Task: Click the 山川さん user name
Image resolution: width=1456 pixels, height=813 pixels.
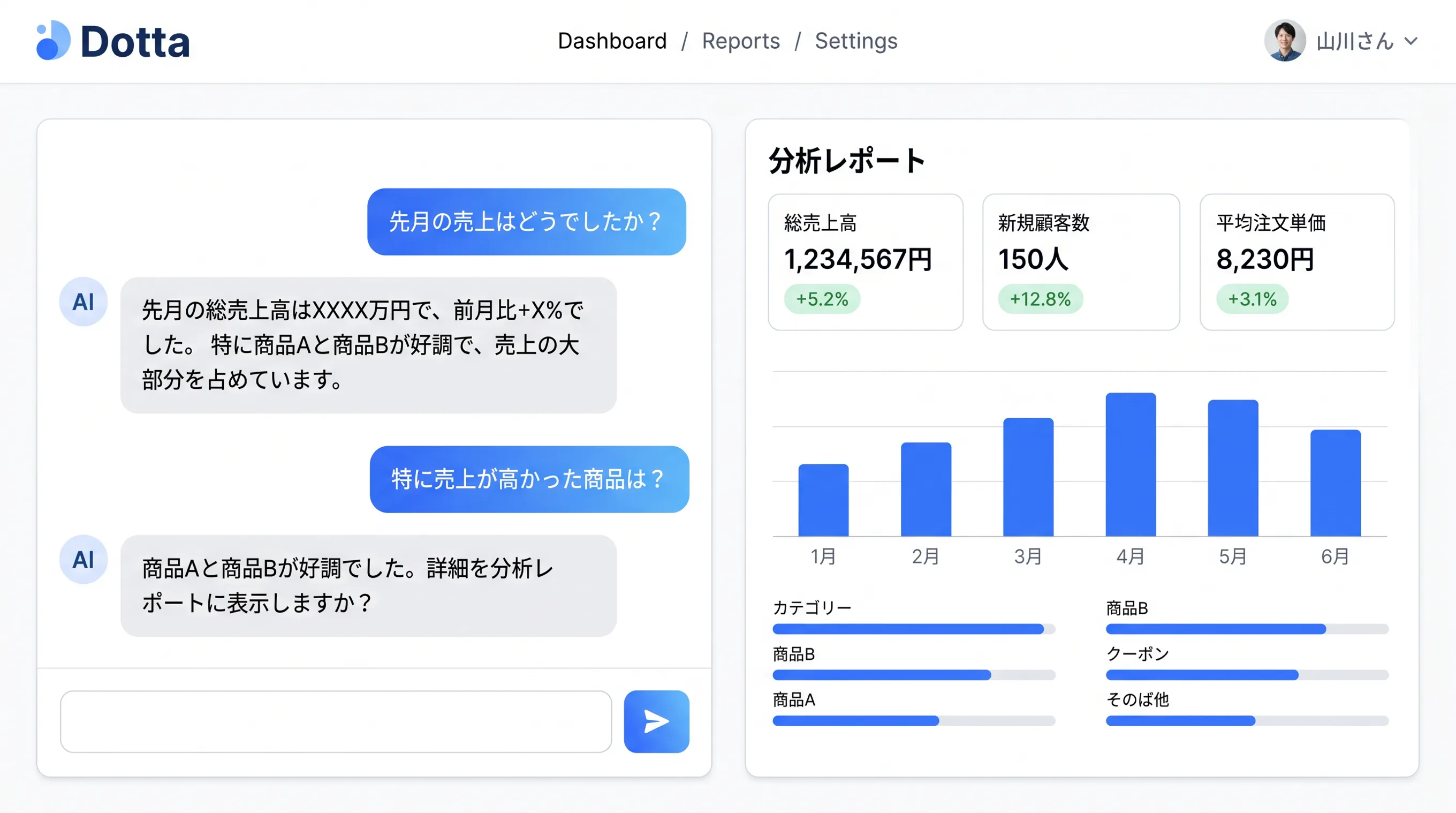Action: pyautogui.click(x=1355, y=41)
